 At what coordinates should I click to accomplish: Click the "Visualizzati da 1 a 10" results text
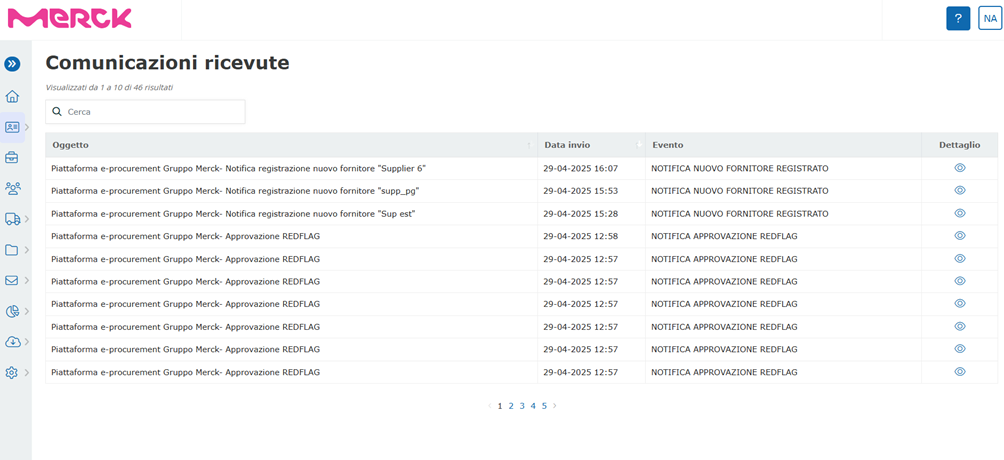click(109, 87)
